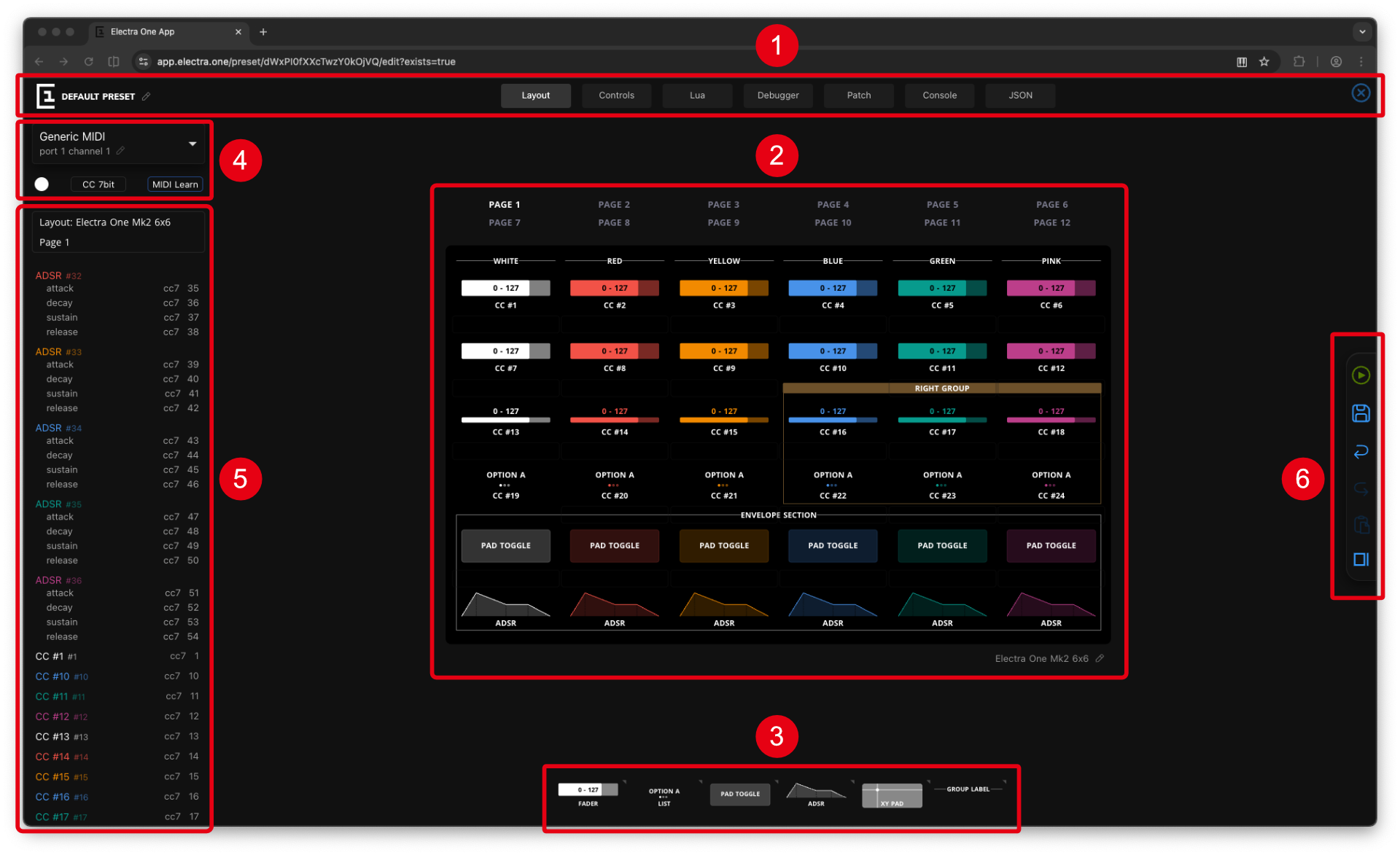Save preset using floppy disk icon

pyautogui.click(x=1361, y=413)
